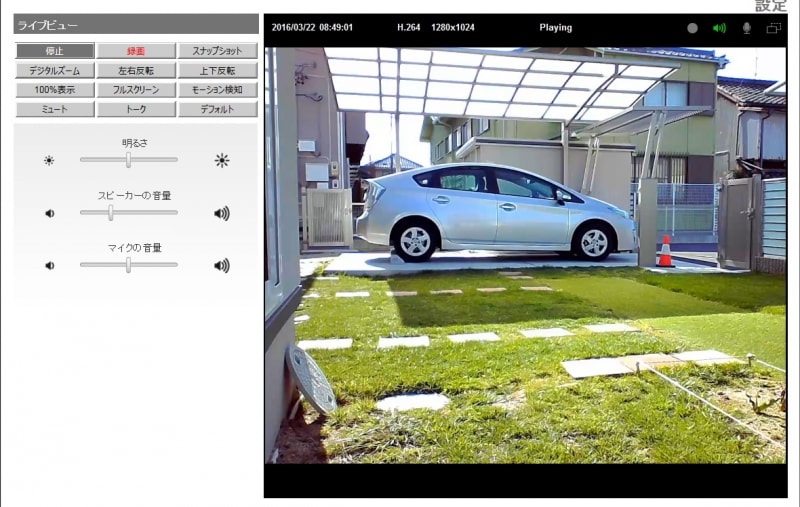Click the low volume icon for mic volume

click(49, 265)
